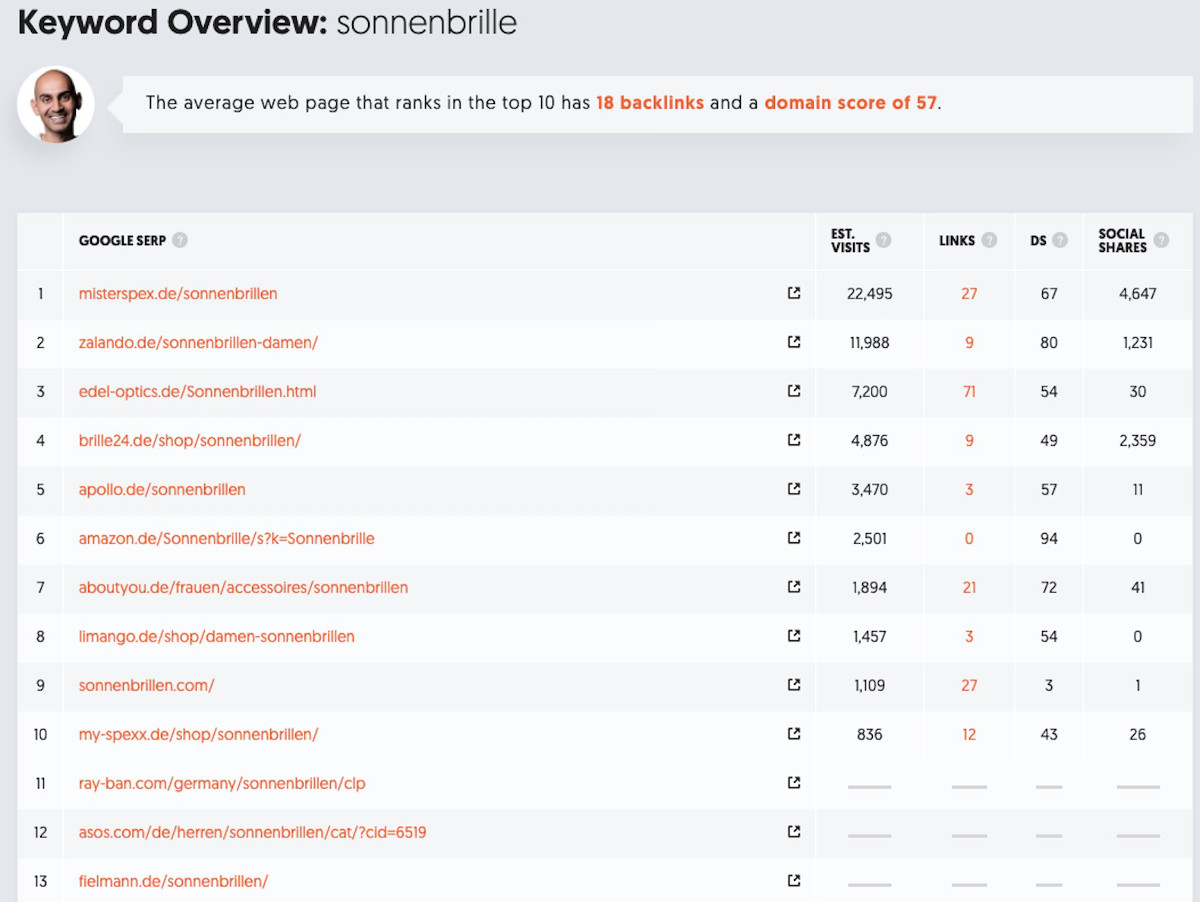Open apollo.de/sonnenbrillen result link
This screenshot has width=1200, height=902.
click(x=162, y=490)
